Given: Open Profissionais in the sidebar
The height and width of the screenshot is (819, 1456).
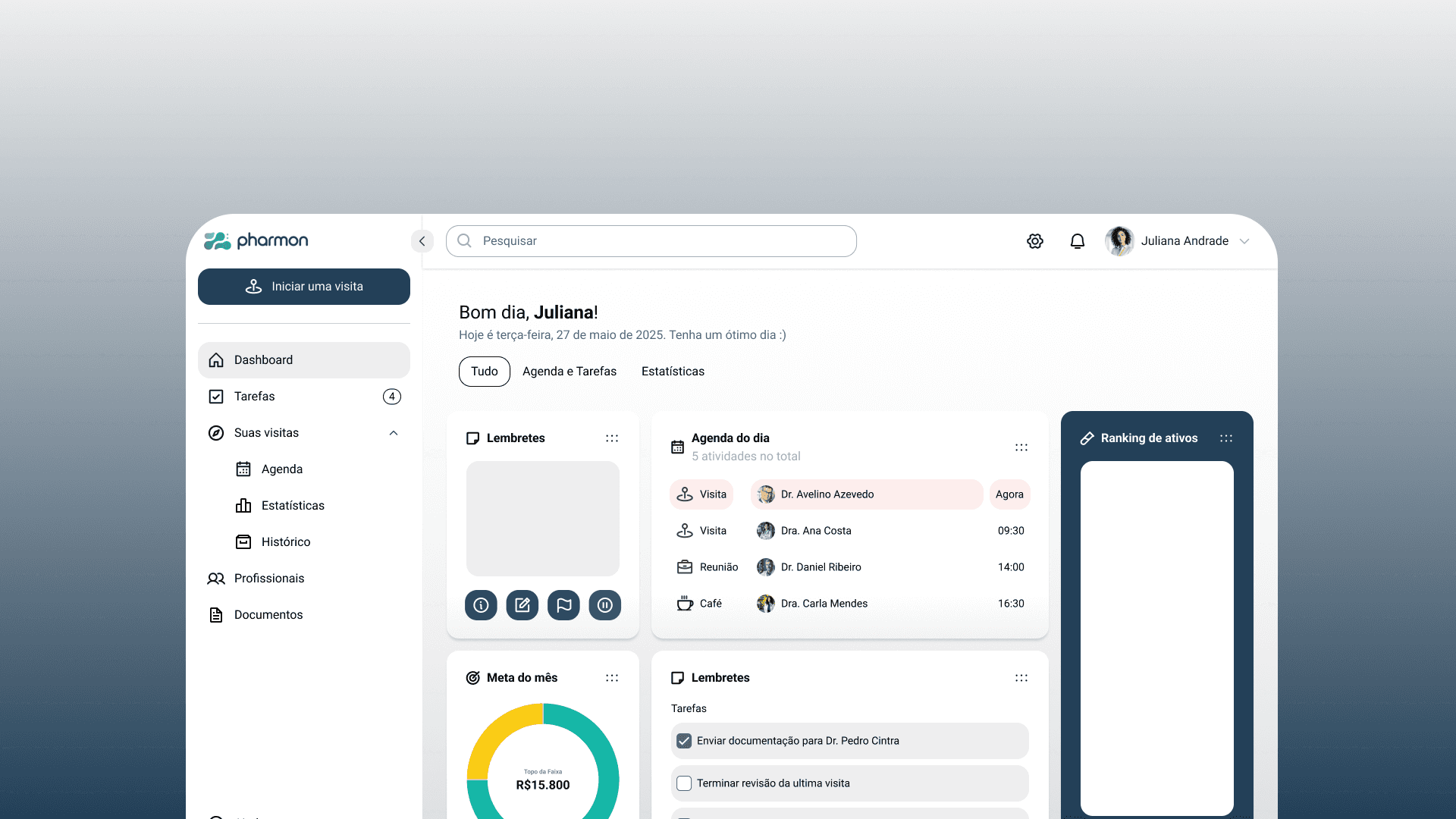Looking at the screenshot, I should tap(268, 579).
